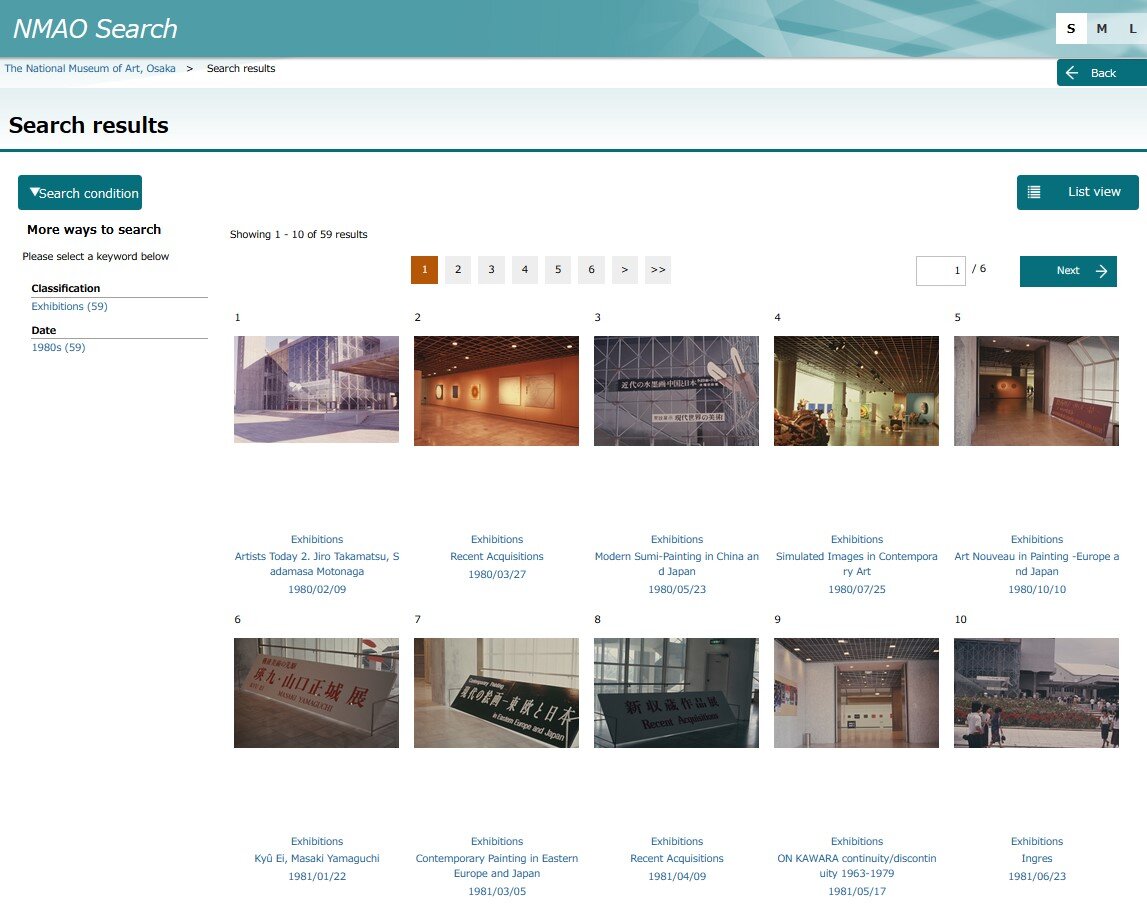Image resolution: width=1147 pixels, height=907 pixels.
Task: Open Modern Sumi-Painting in China and Japan link
Action: coord(677,564)
